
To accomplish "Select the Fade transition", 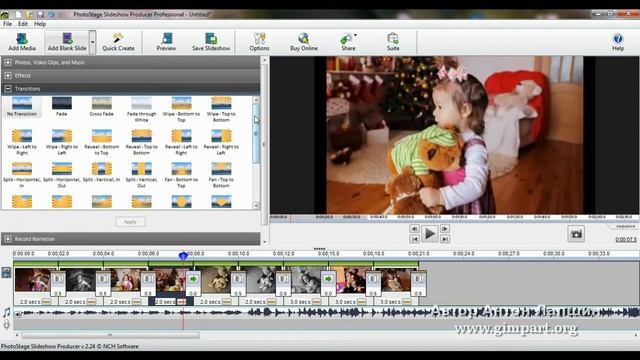I will click(62, 107).
